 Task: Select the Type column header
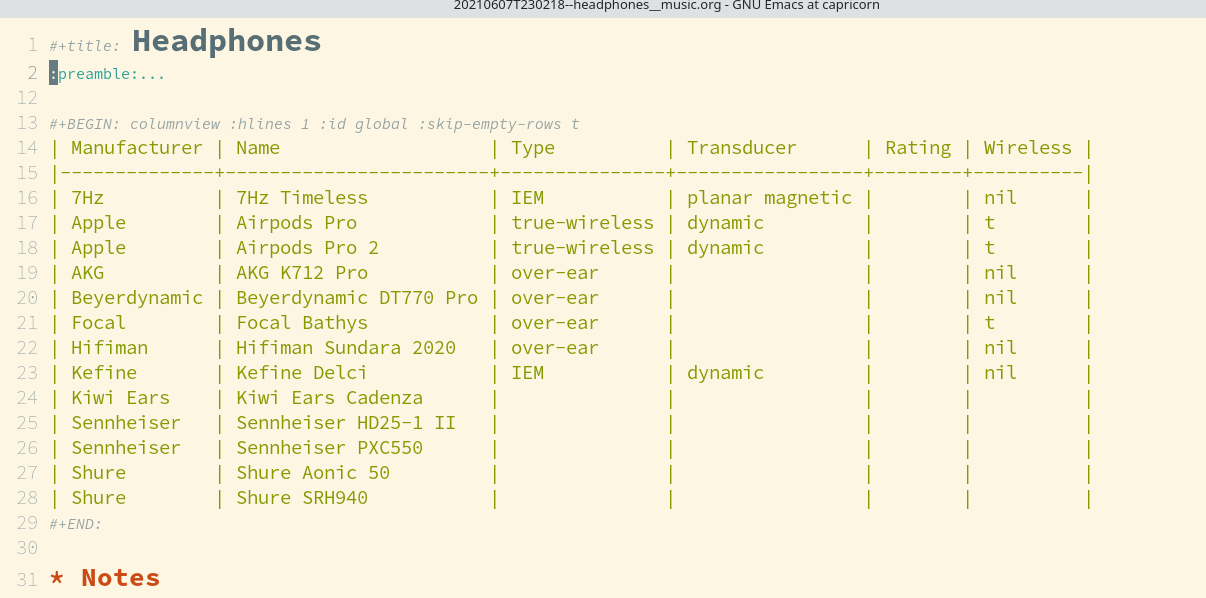(533, 148)
